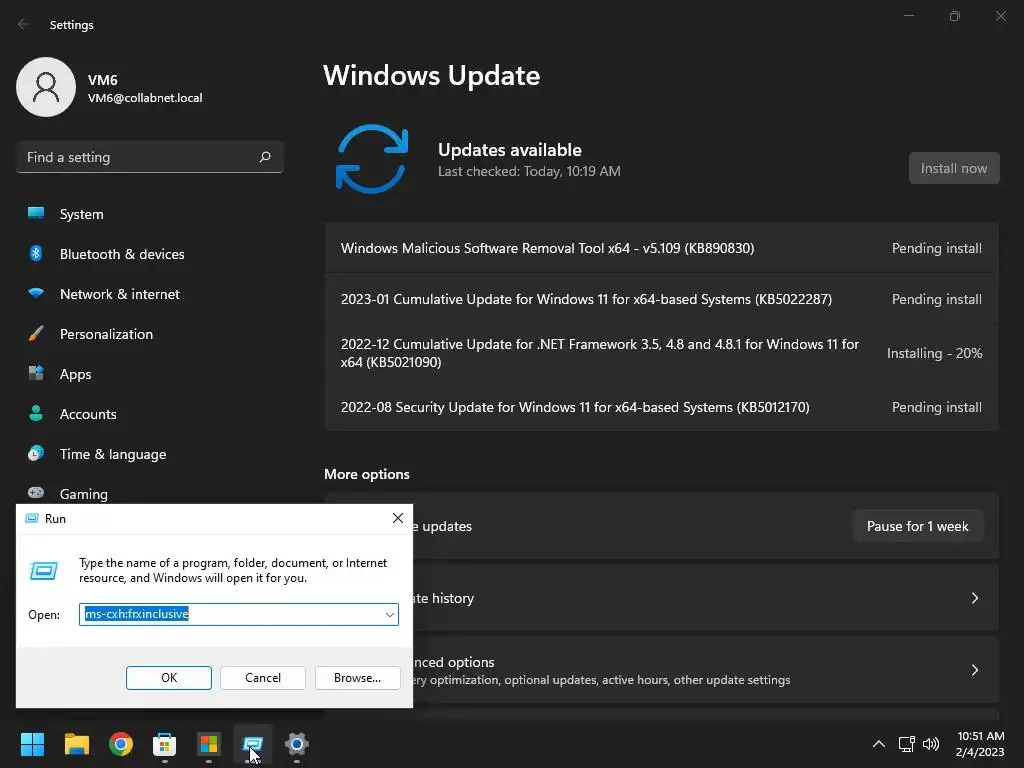The height and width of the screenshot is (768, 1024).
Task: Open the clock showing 10:51 AM
Action: pyautogui.click(x=980, y=744)
